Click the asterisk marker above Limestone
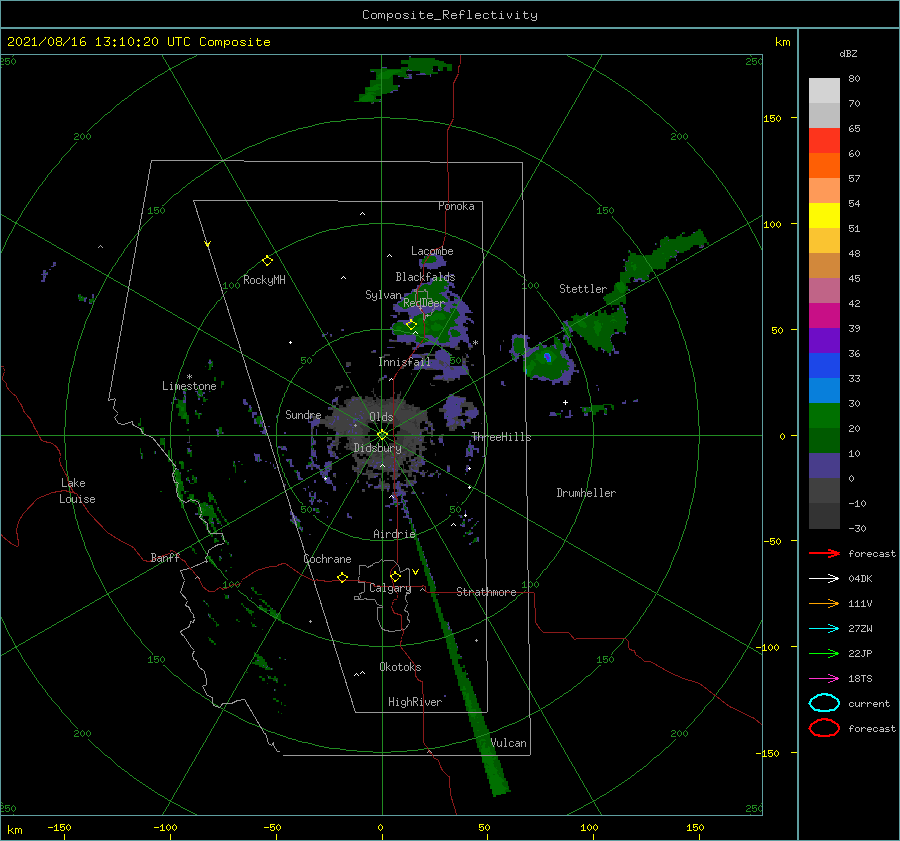 pos(189,377)
